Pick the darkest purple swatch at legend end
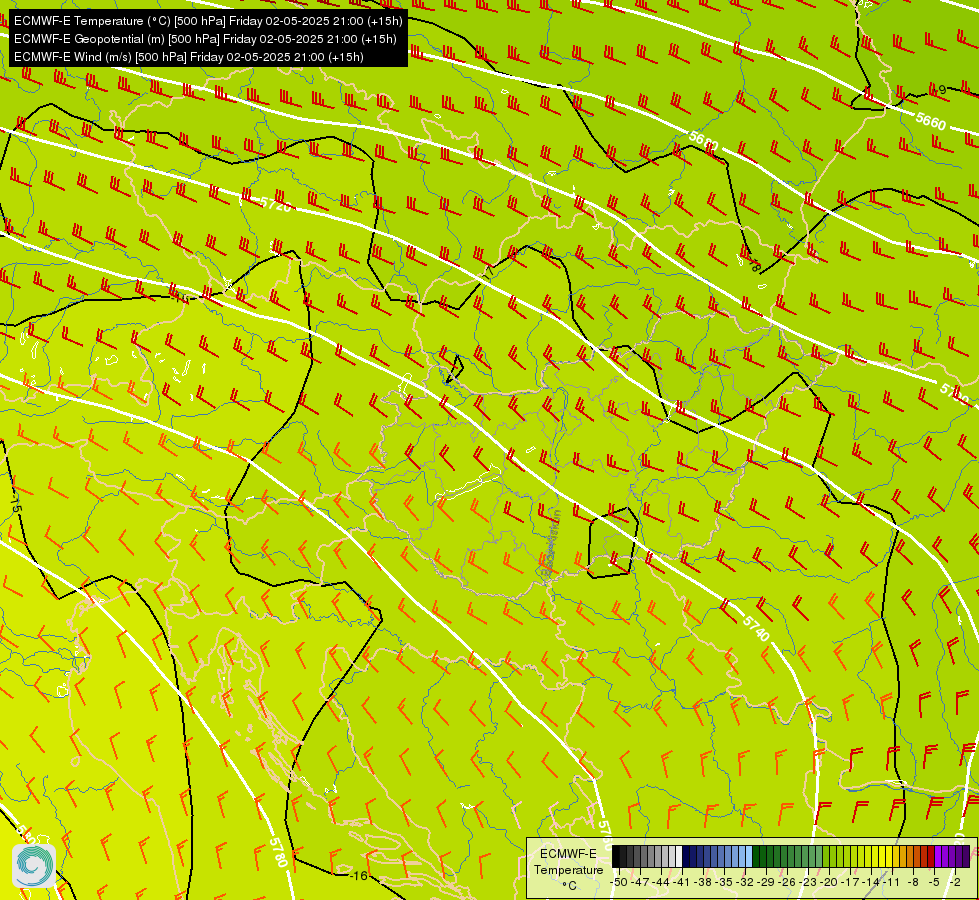979x900 pixels. (x=967, y=856)
